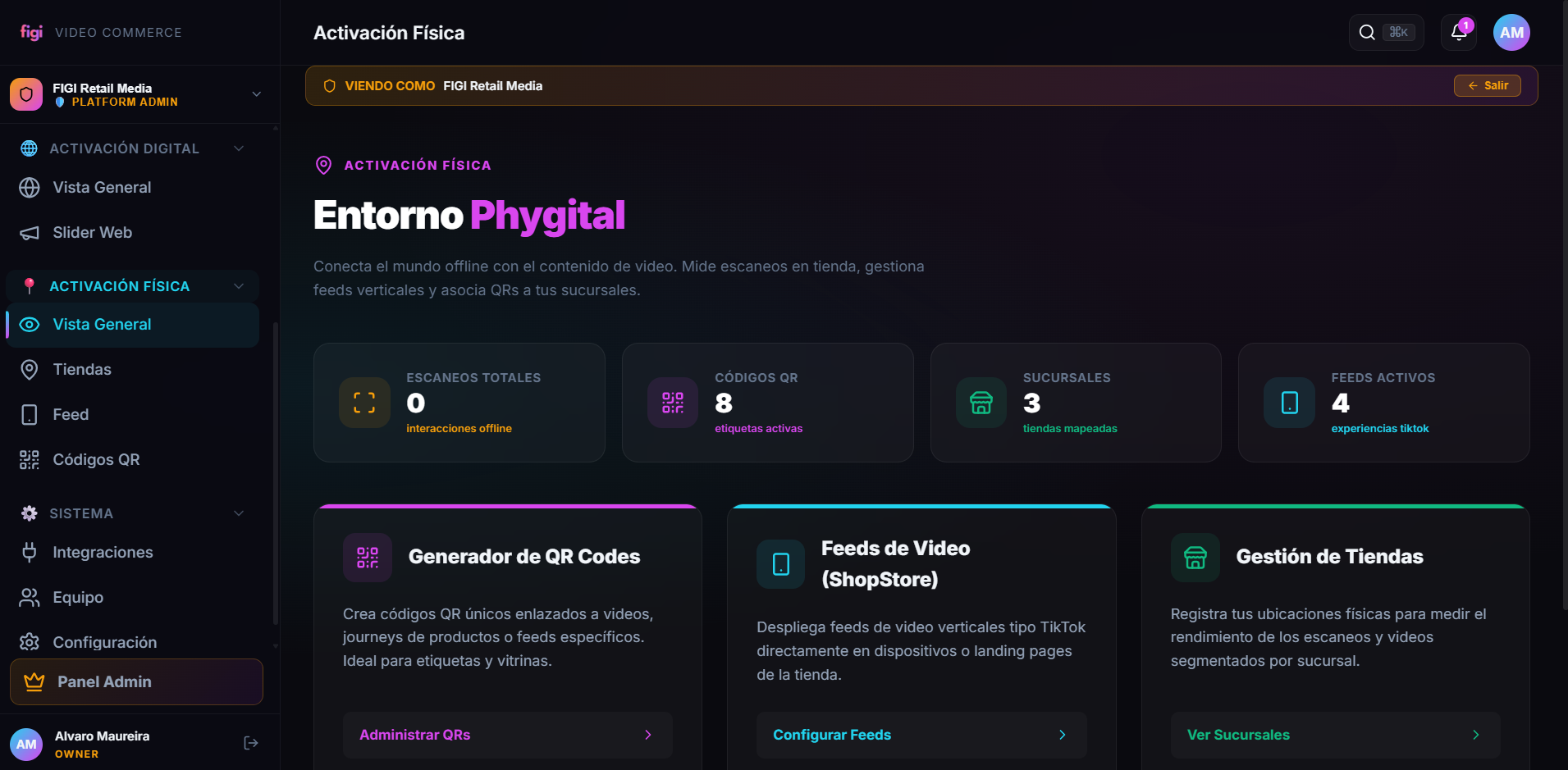1568x770 pixels.
Task: Open Códigos QR menu item
Action: (x=96, y=460)
